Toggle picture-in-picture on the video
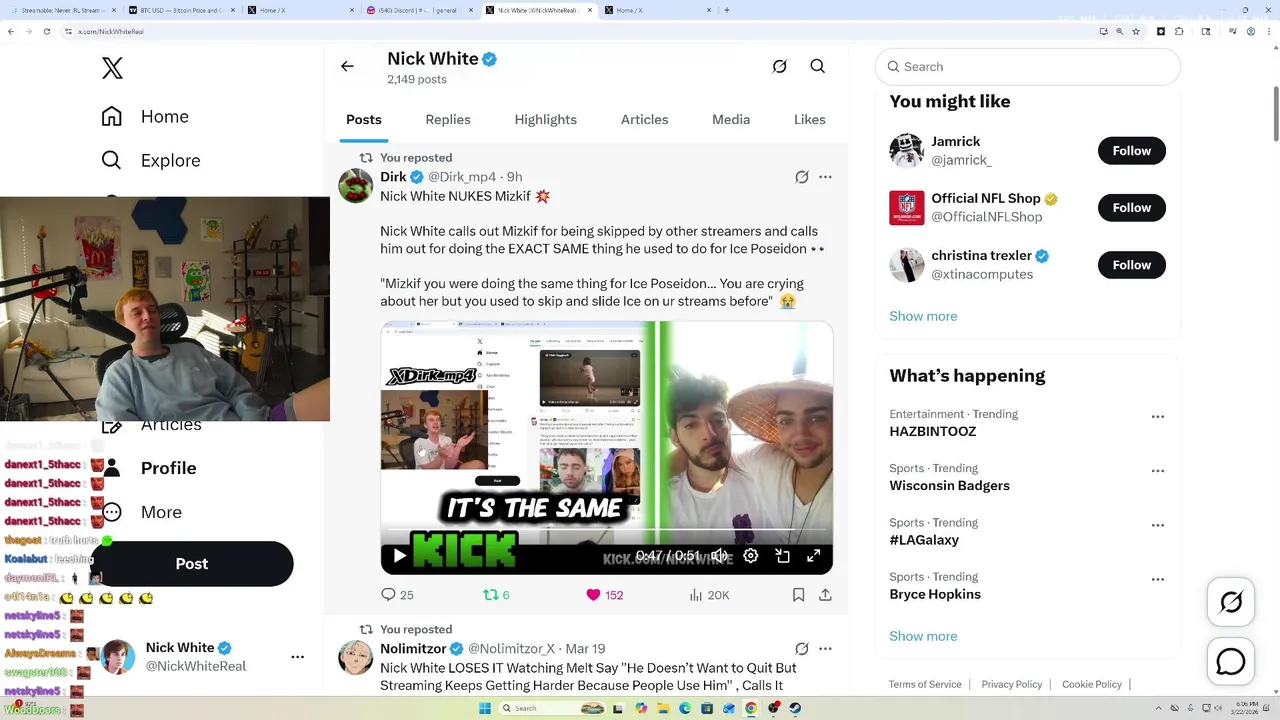1280x720 pixels. coord(783,556)
